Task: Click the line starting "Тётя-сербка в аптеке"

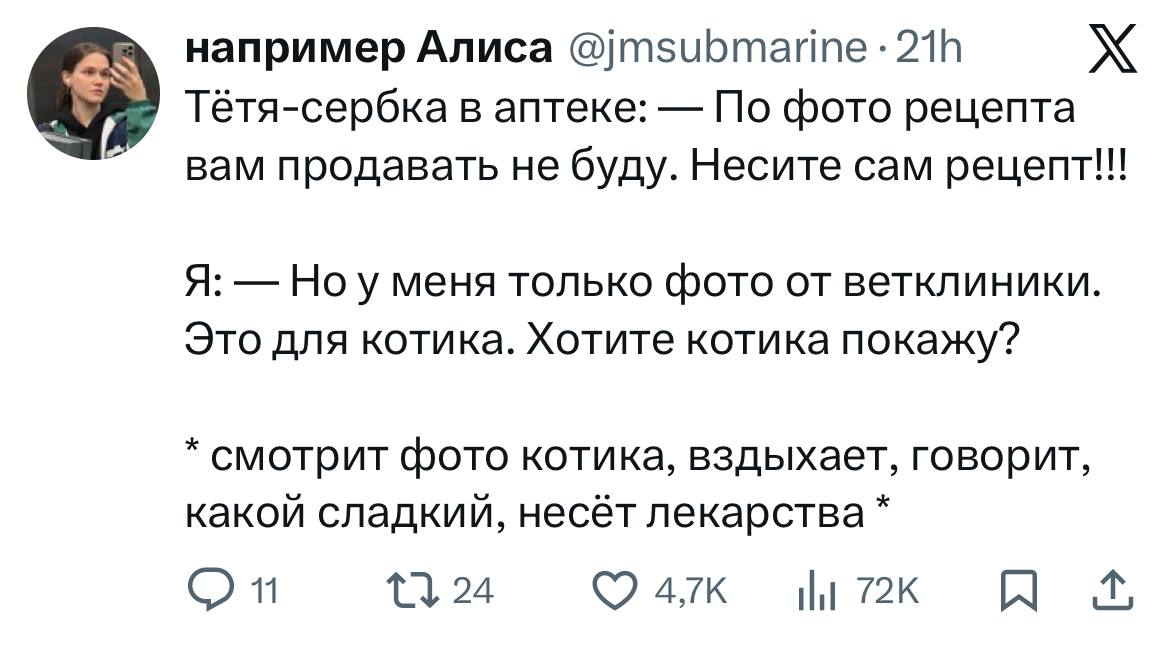Action: tap(631, 108)
